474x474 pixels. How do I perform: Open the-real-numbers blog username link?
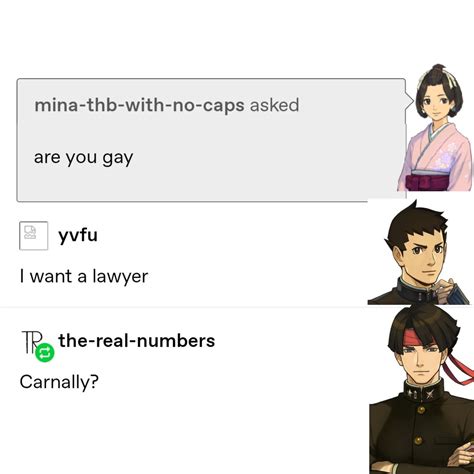pyautogui.click(x=137, y=340)
